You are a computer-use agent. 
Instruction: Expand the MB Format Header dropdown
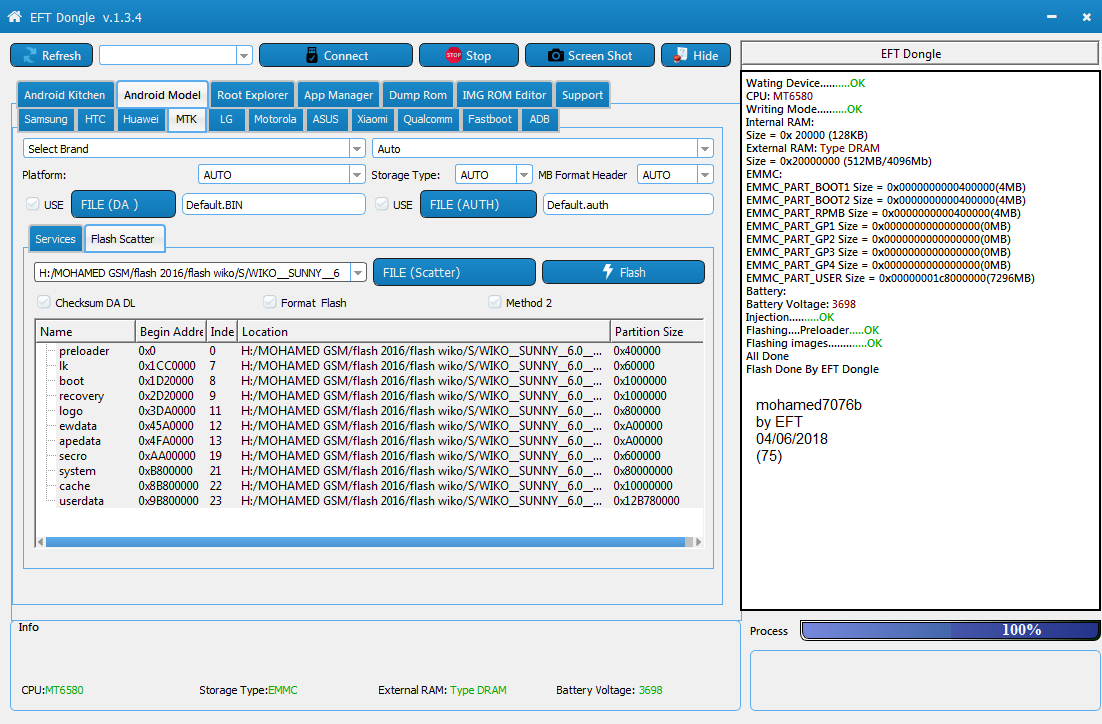(x=705, y=174)
